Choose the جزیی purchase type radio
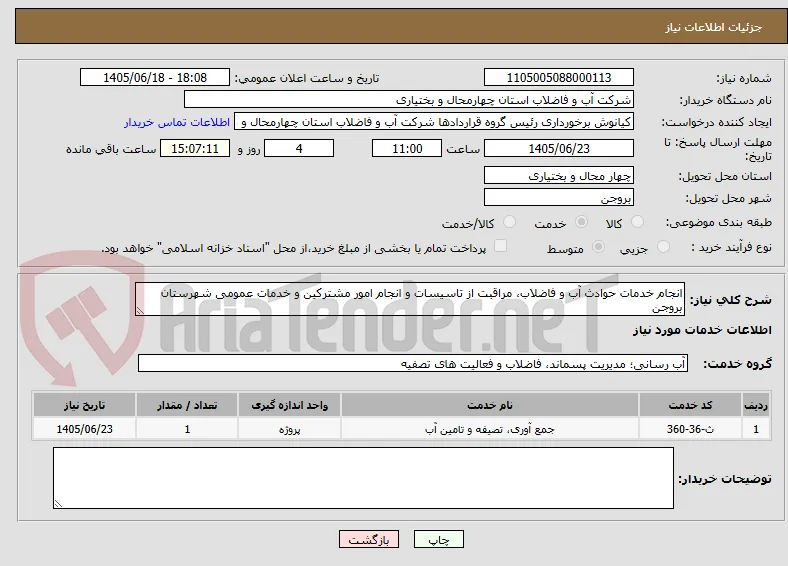 click(x=663, y=246)
